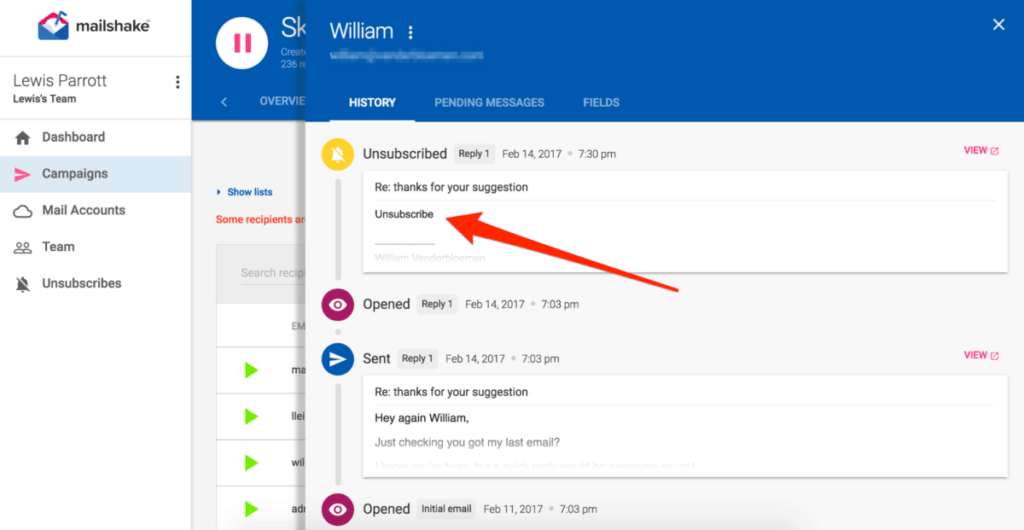This screenshot has height=530, width=1024.
Task: Click the Opened eye icon for Reply 1
Action: (338, 305)
